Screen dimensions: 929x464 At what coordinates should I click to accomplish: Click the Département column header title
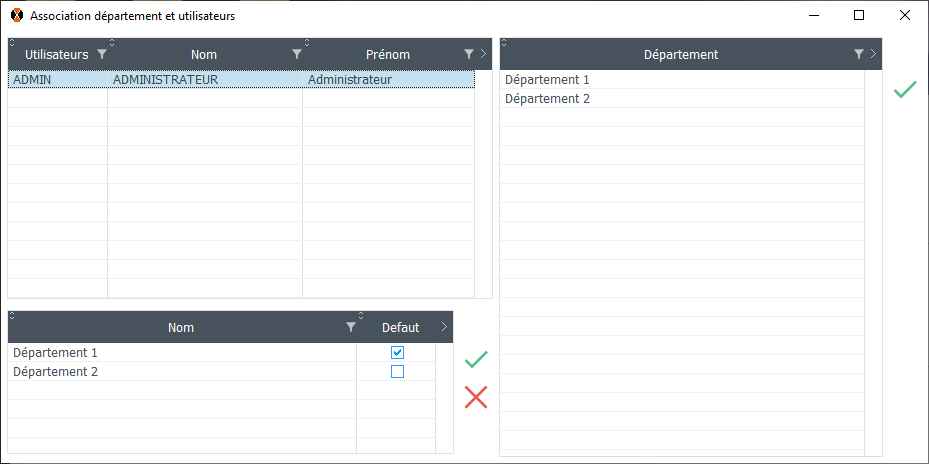680,54
